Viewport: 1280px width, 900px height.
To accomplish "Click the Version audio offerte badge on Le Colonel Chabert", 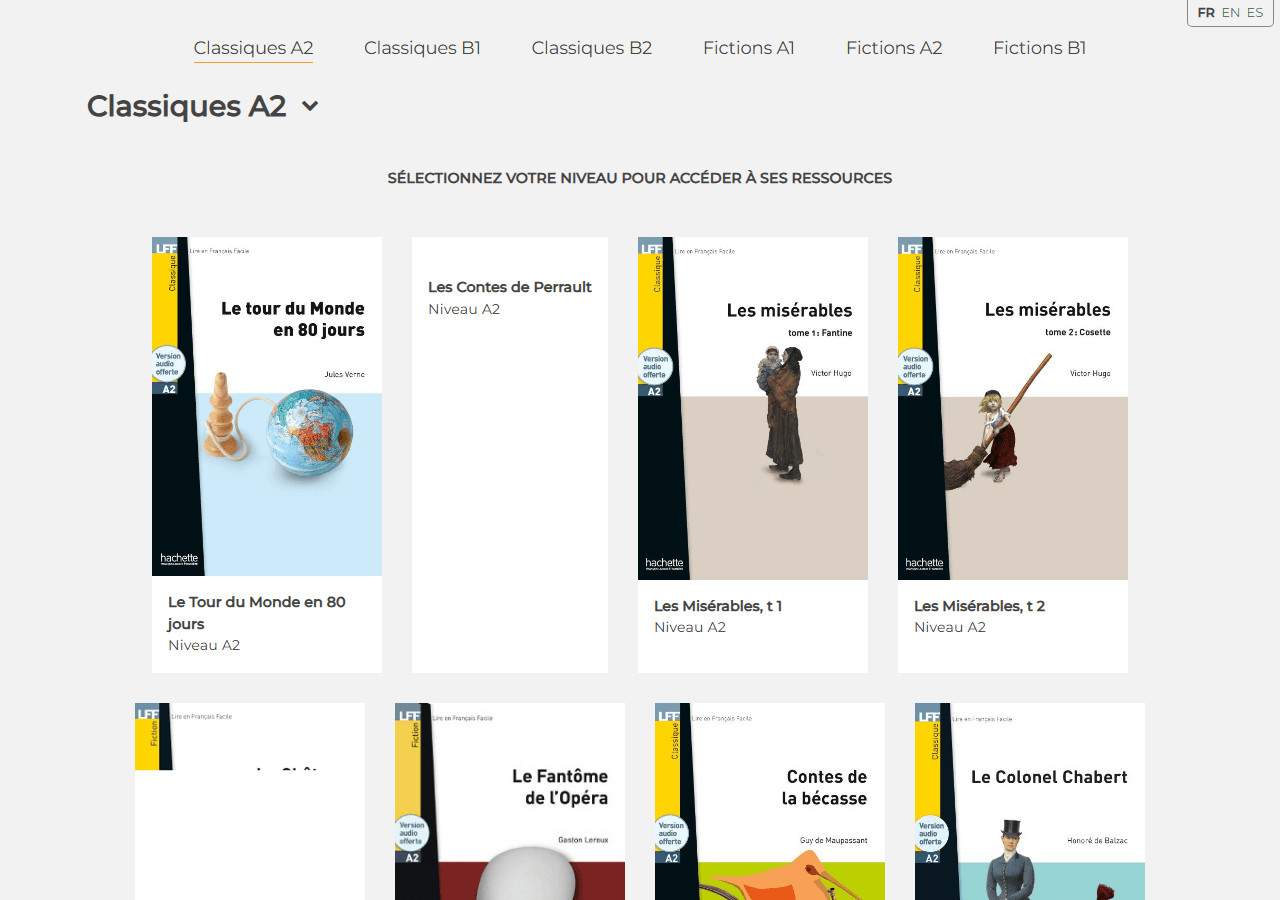I will pyautogui.click(x=931, y=832).
